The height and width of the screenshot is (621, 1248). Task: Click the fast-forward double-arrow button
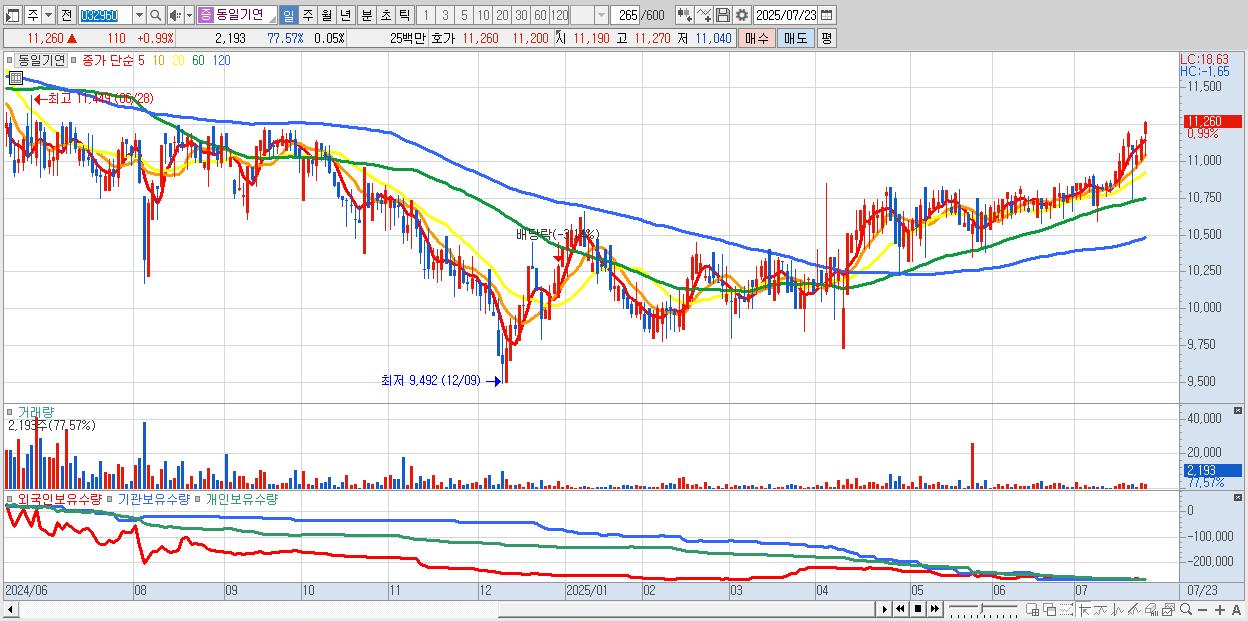pyautogui.click(x=934, y=609)
